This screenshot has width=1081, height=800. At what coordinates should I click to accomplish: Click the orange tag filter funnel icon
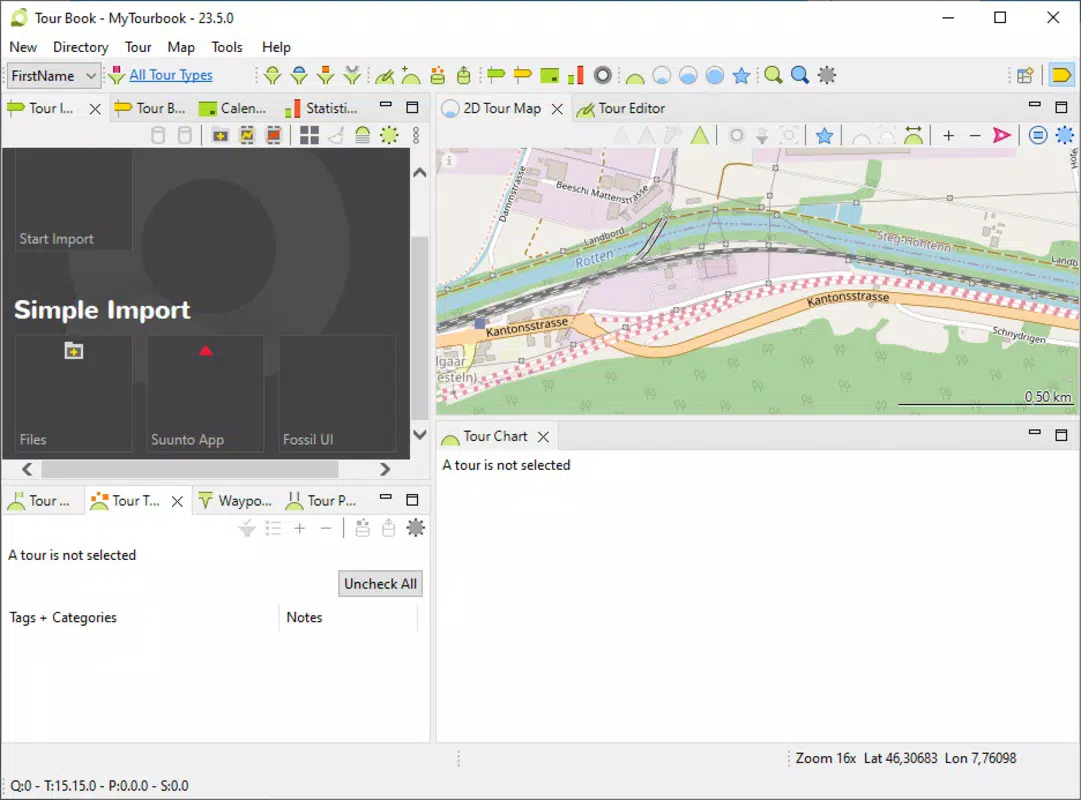coord(325,75)
